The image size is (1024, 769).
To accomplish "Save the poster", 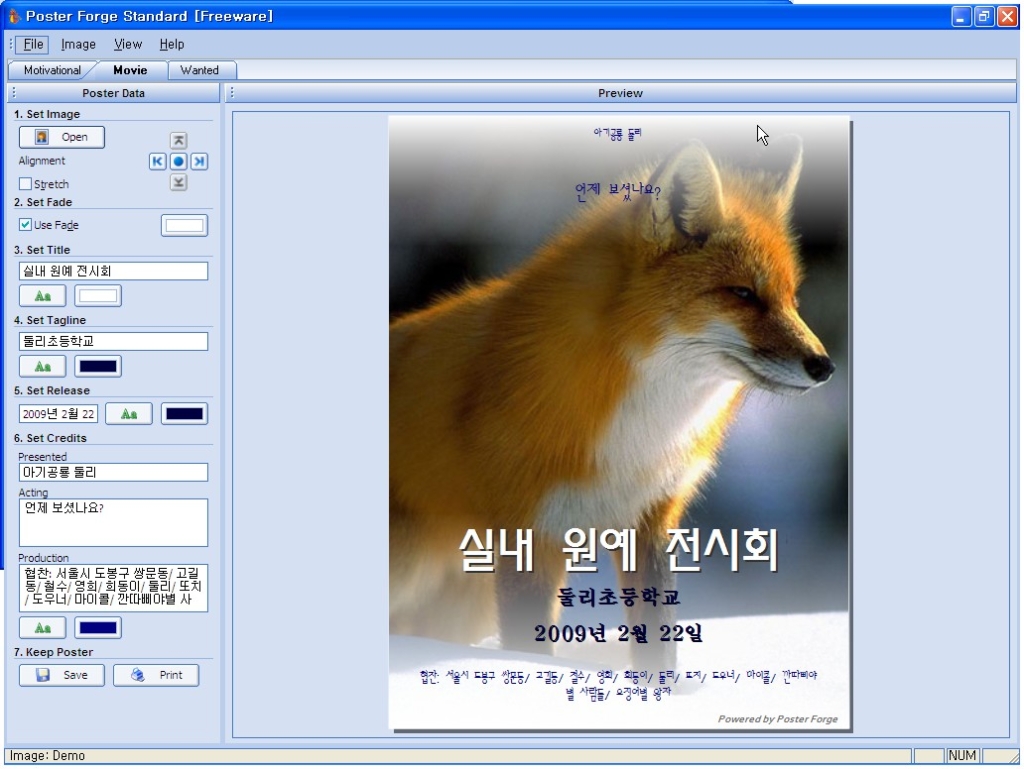I will (x=61, y=675).
